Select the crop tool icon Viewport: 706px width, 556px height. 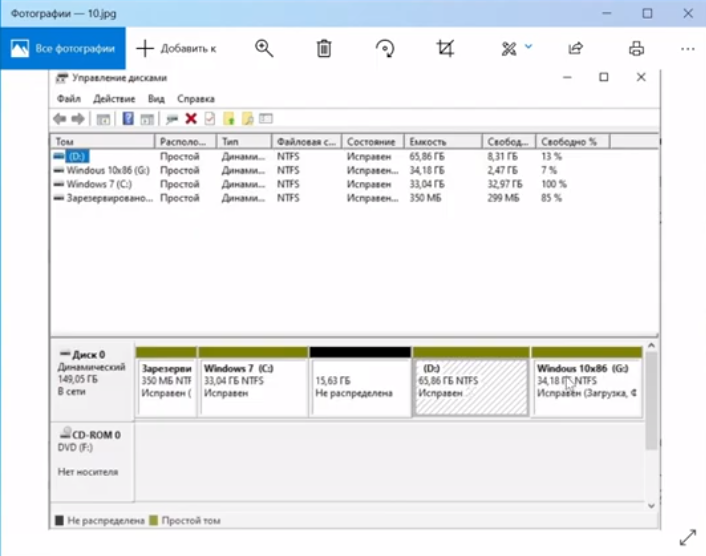coord(445,48)
